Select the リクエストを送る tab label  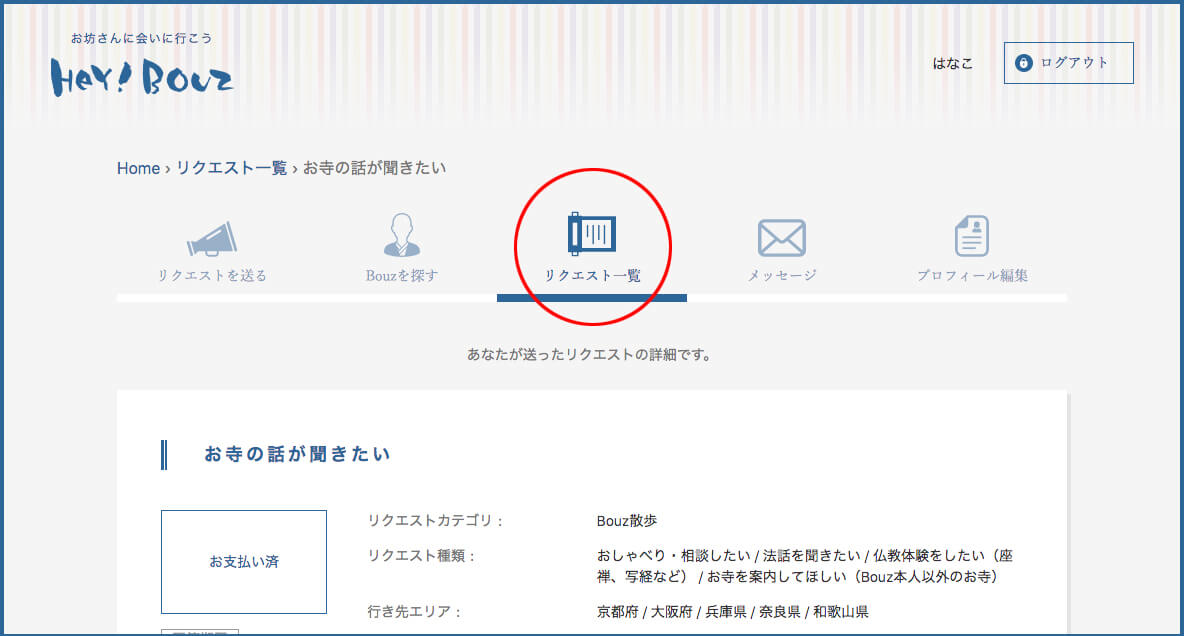[212, 275]
